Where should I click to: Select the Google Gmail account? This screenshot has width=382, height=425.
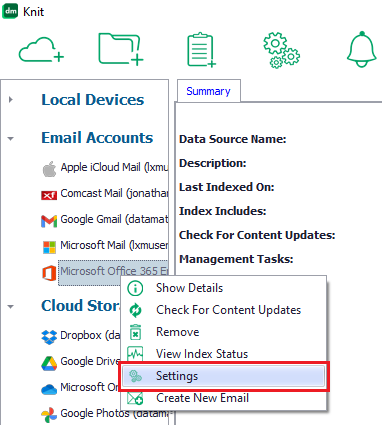pos(114,219)
